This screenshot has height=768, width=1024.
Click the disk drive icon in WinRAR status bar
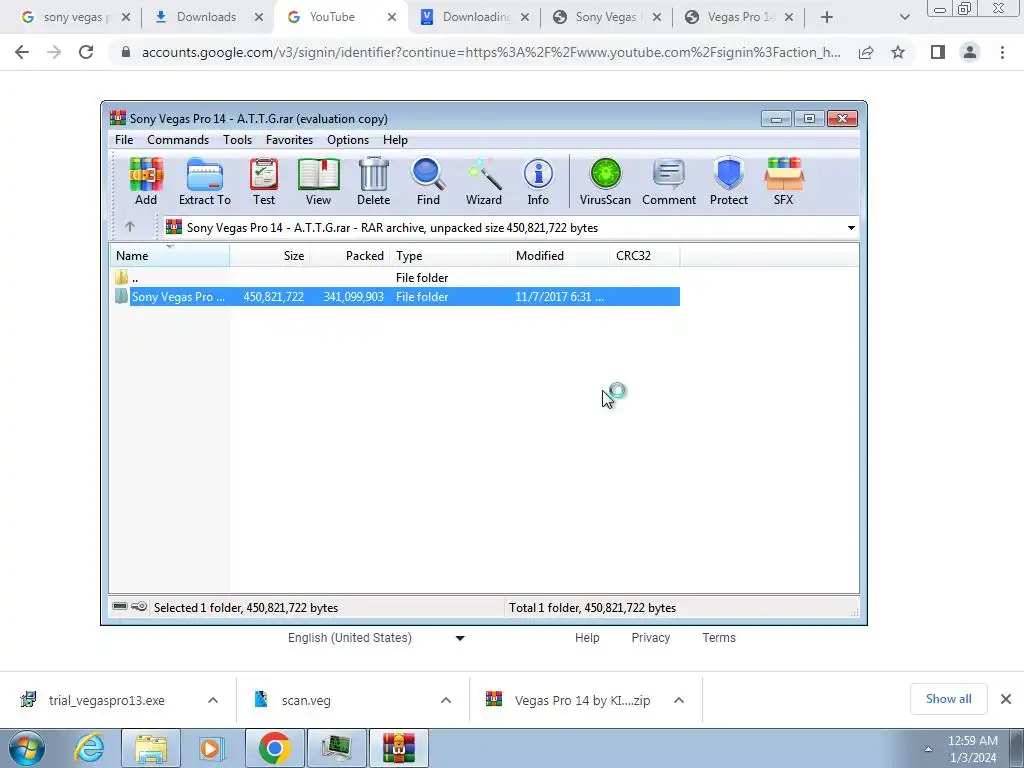(x=120, y=607)
